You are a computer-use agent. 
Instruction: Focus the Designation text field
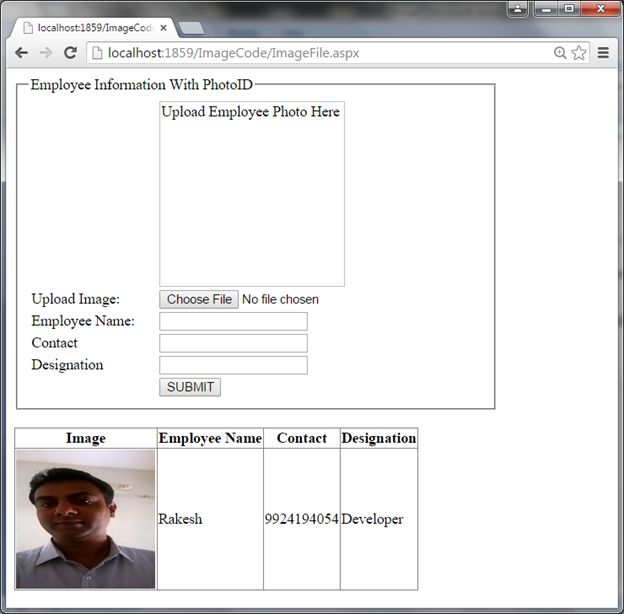[234, 365]
